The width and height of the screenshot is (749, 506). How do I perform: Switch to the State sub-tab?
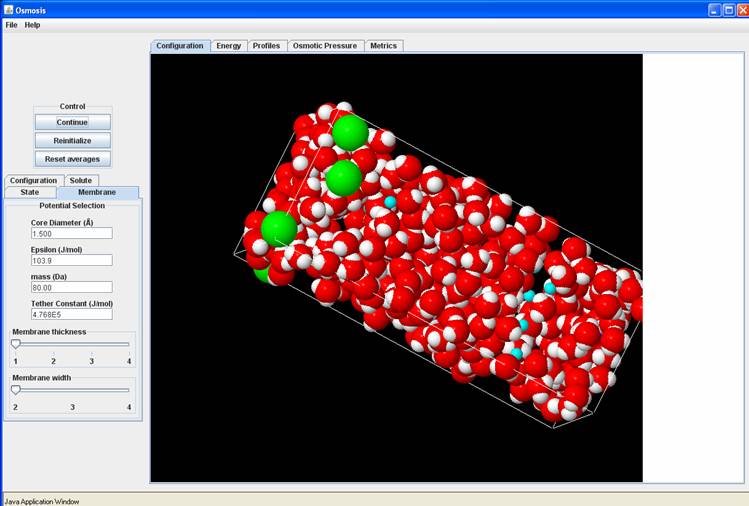point(30,192)
